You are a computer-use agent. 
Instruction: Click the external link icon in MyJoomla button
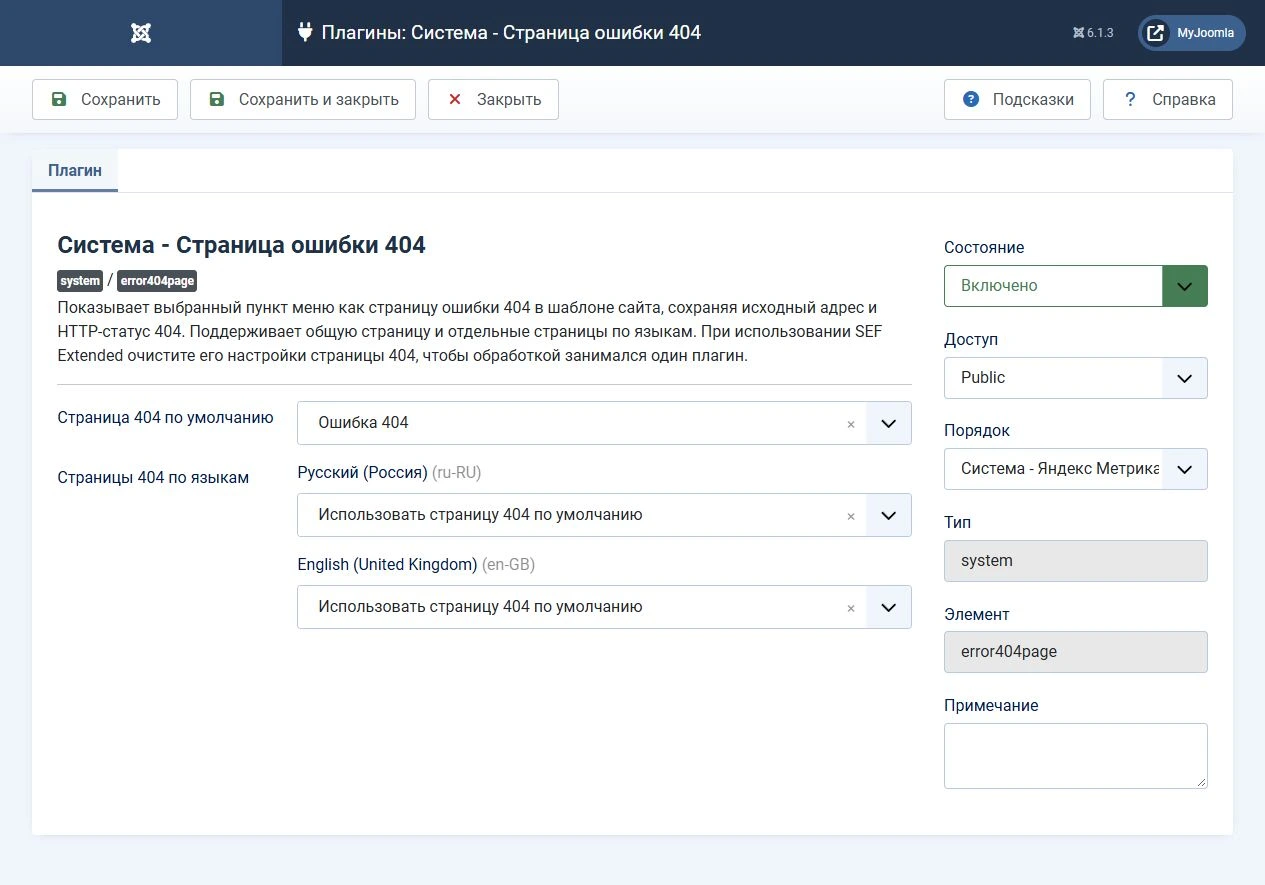(1155, 33)
